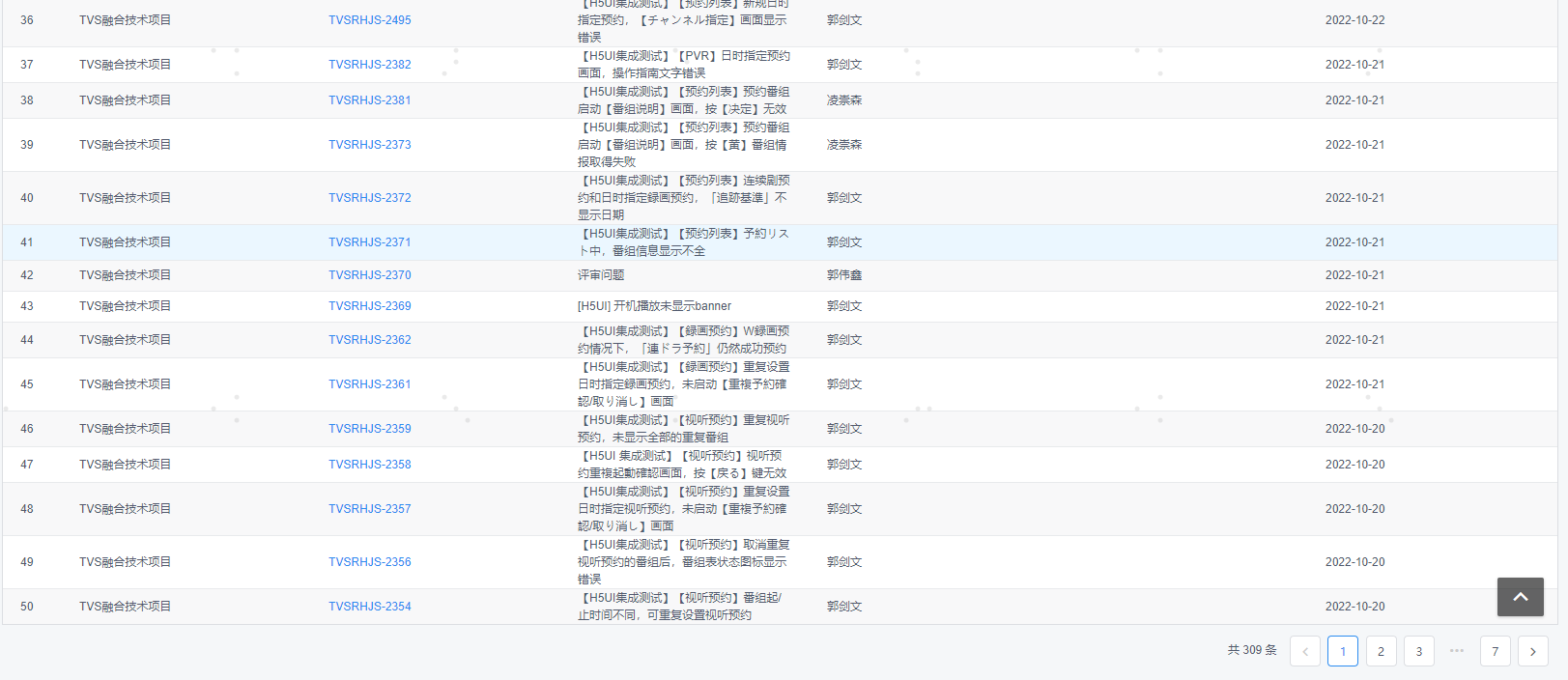View the TVSRHJS-2359 issue

[x=369, y=429]
